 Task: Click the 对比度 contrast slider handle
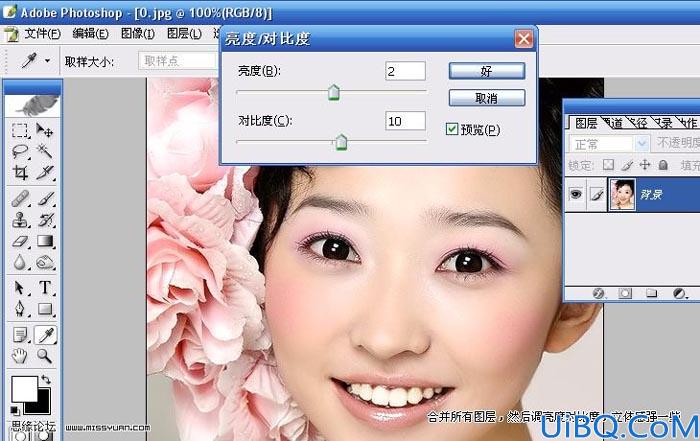pyautogui.click(x=341, y=142)
